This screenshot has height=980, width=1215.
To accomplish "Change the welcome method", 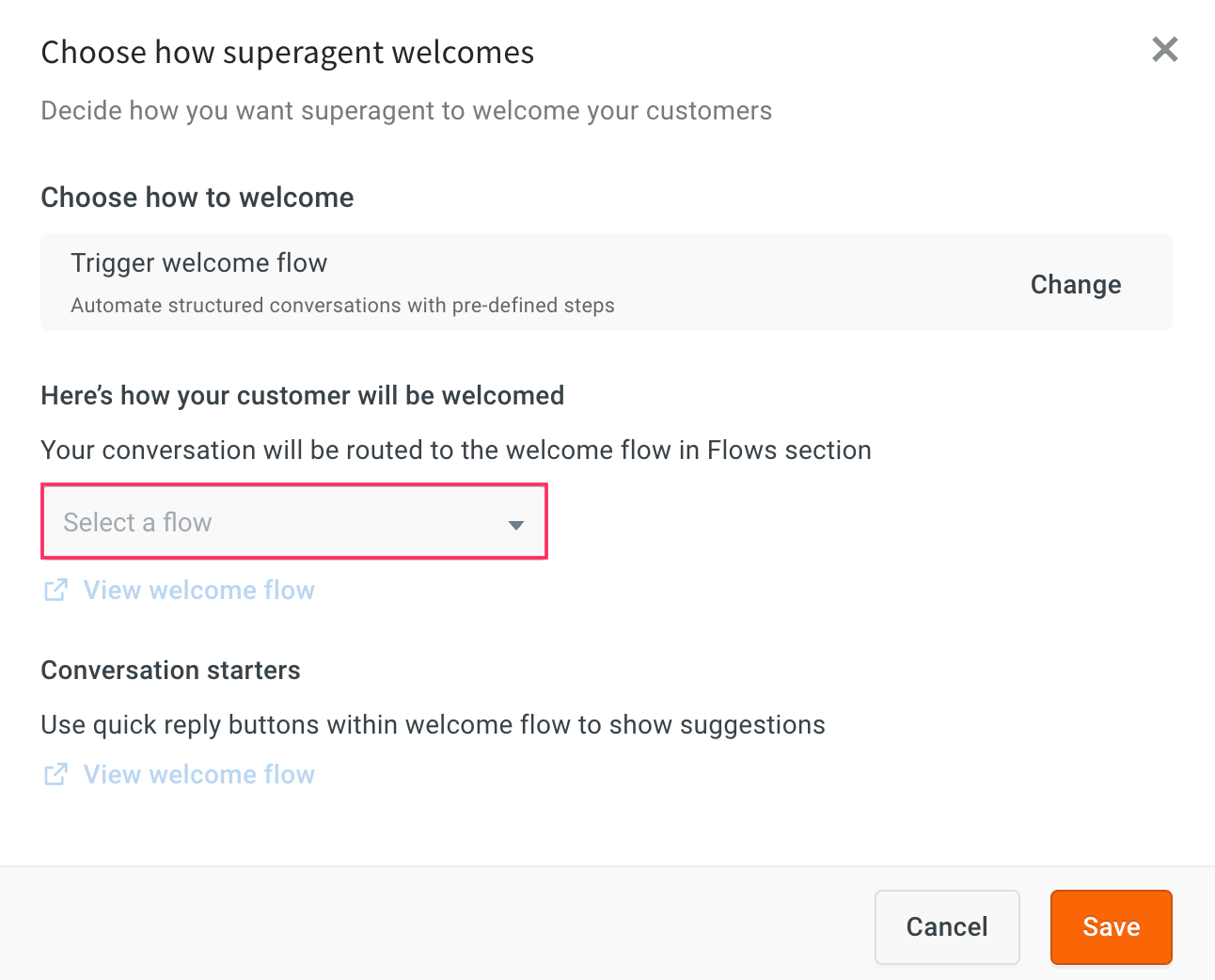I will tap(1076, 284).
